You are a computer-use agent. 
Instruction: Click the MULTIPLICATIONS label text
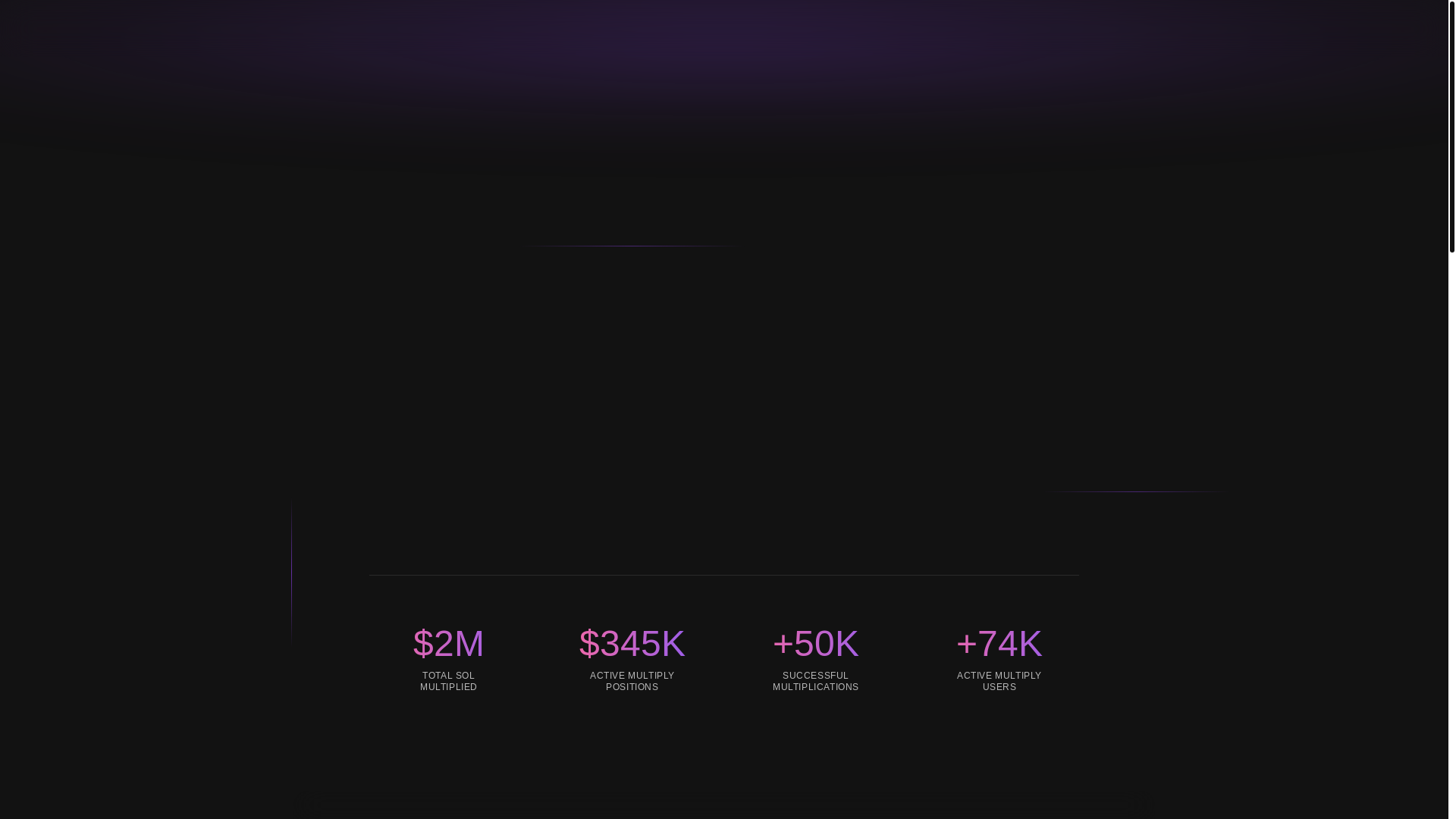(x=815, y=687)
